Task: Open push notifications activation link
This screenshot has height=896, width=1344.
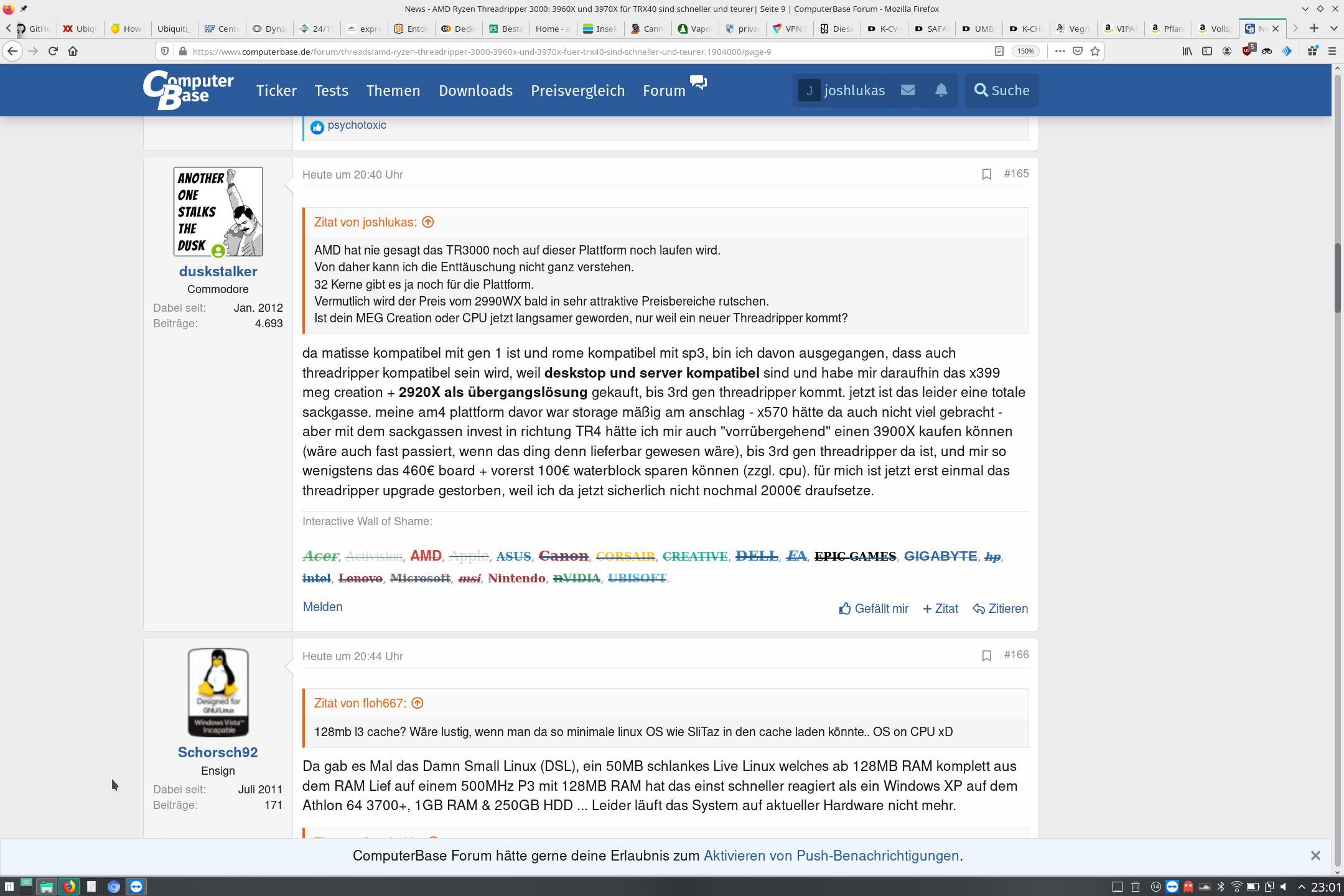Action: tap(831, 856)
